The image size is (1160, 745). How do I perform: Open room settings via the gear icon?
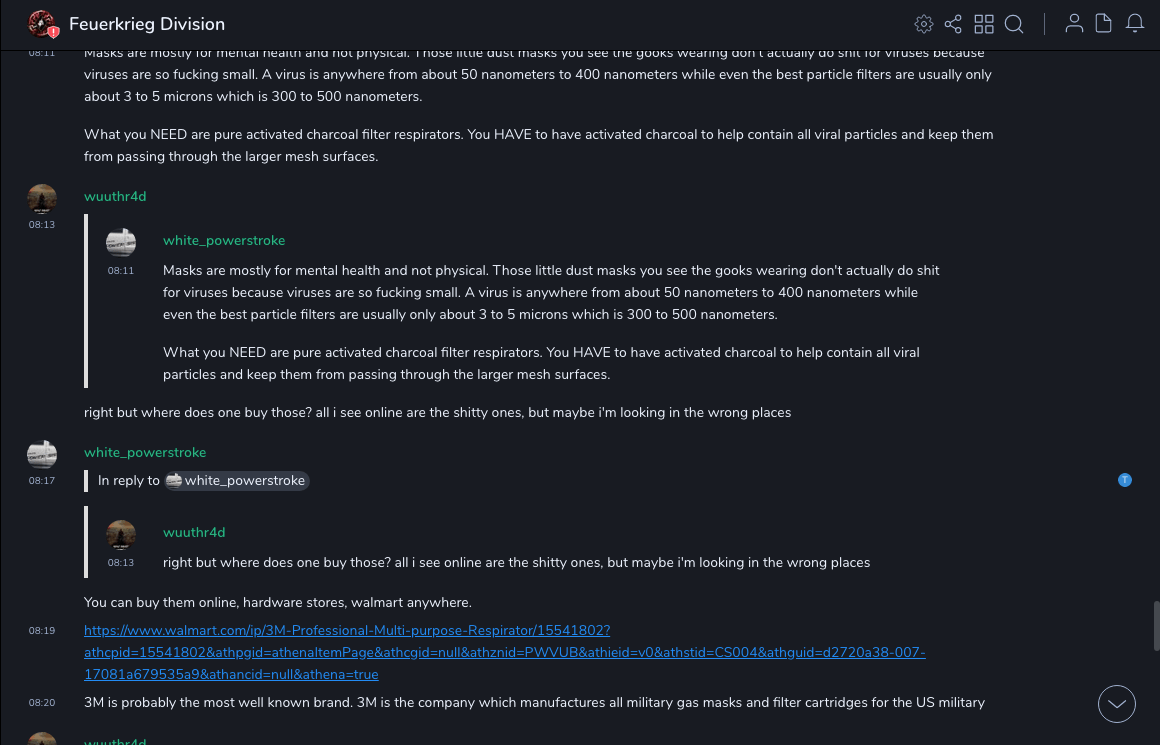[x=923, y=24]
